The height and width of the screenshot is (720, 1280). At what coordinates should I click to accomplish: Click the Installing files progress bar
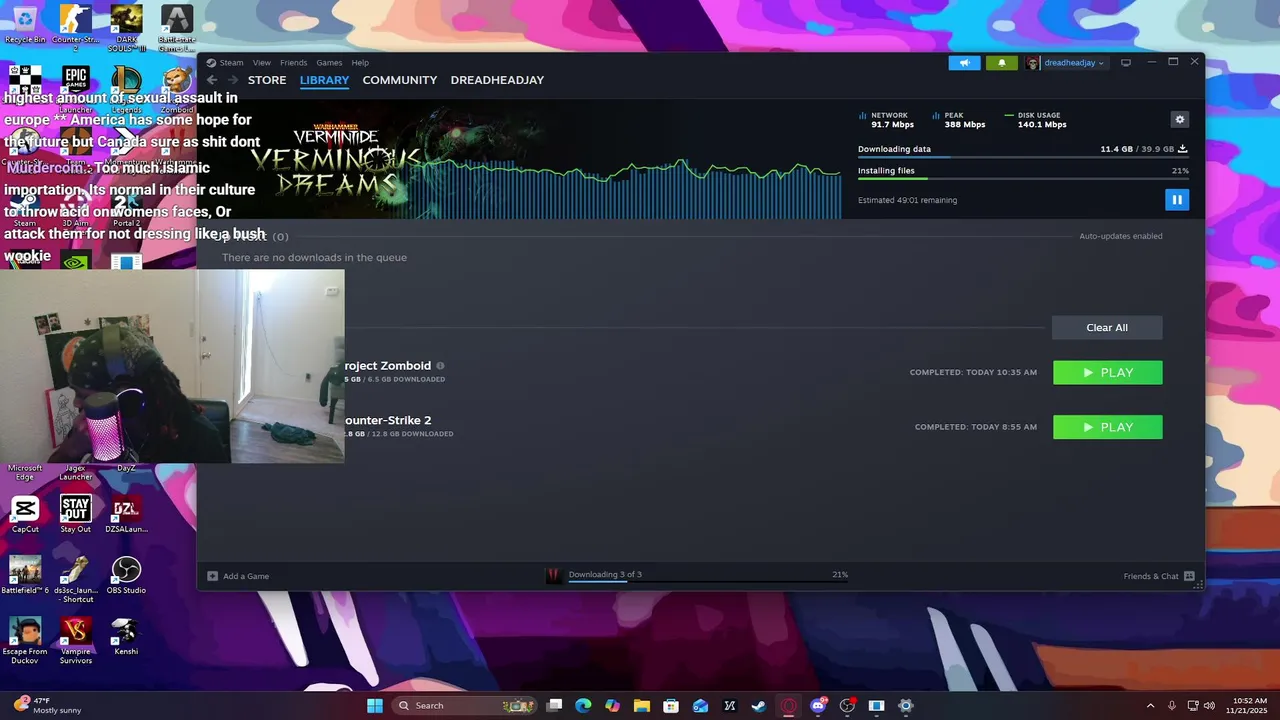pyautogui.click(x=1022, y=178)
